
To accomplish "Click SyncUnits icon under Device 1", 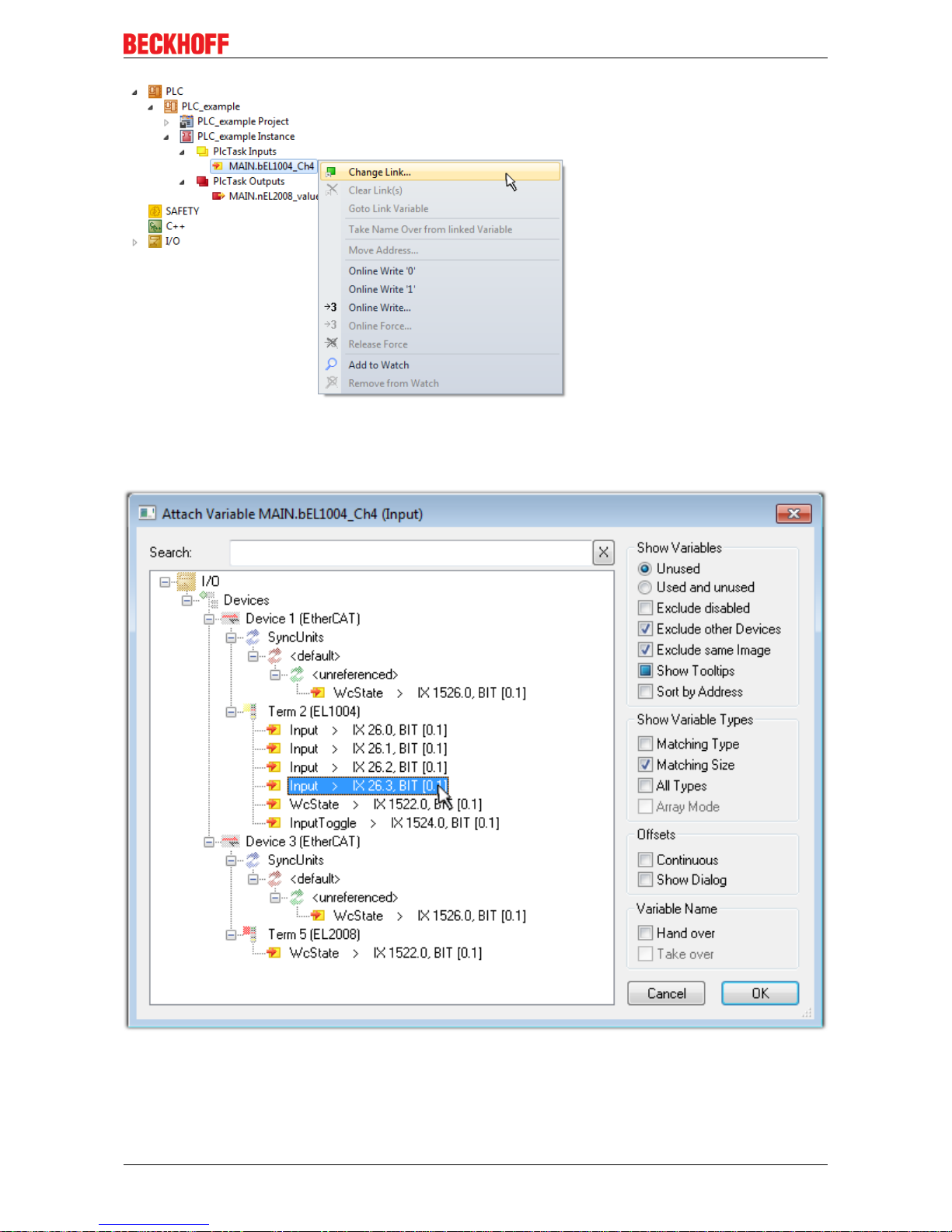I will (253, 637).
